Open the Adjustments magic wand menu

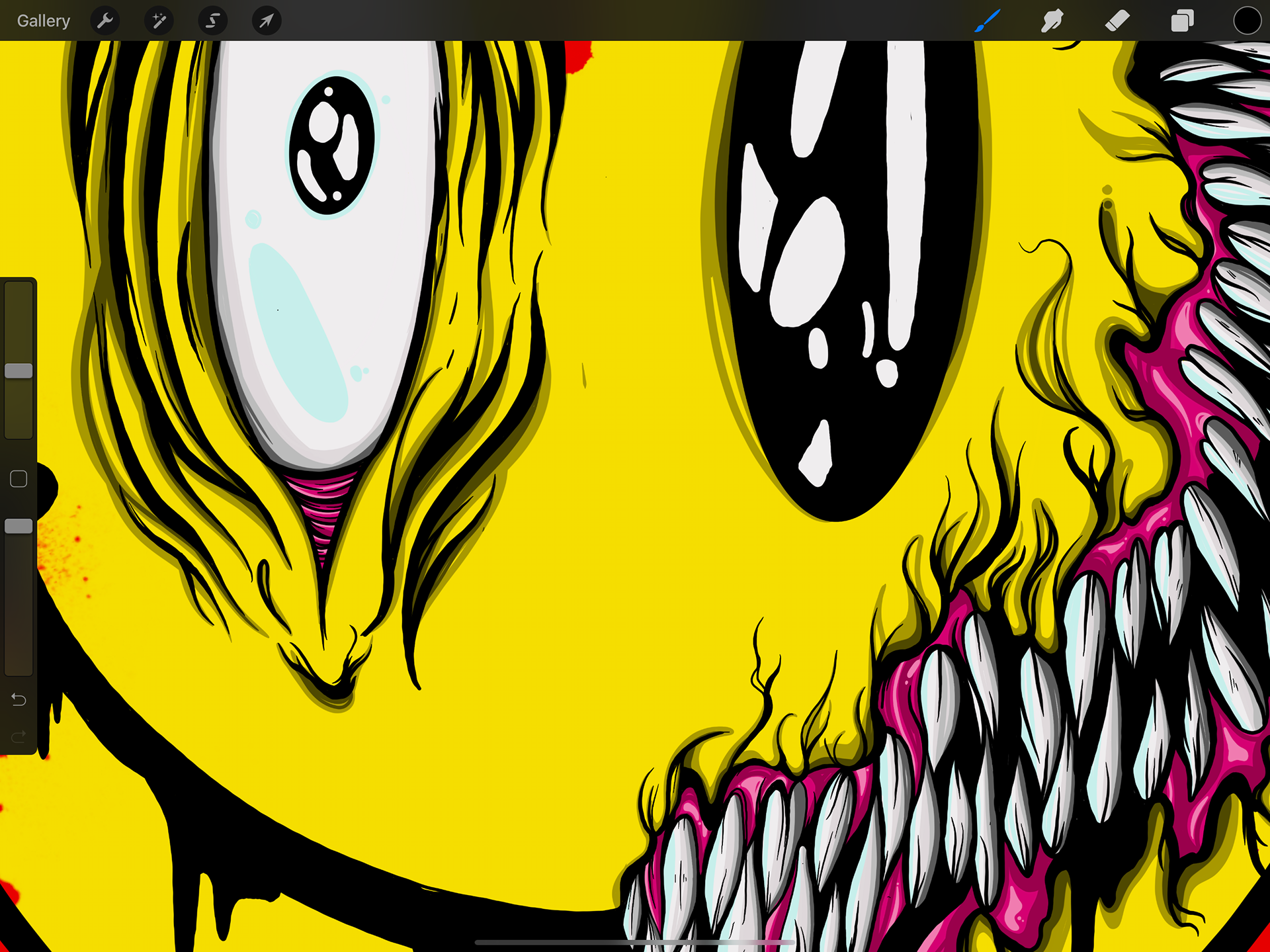159,21
